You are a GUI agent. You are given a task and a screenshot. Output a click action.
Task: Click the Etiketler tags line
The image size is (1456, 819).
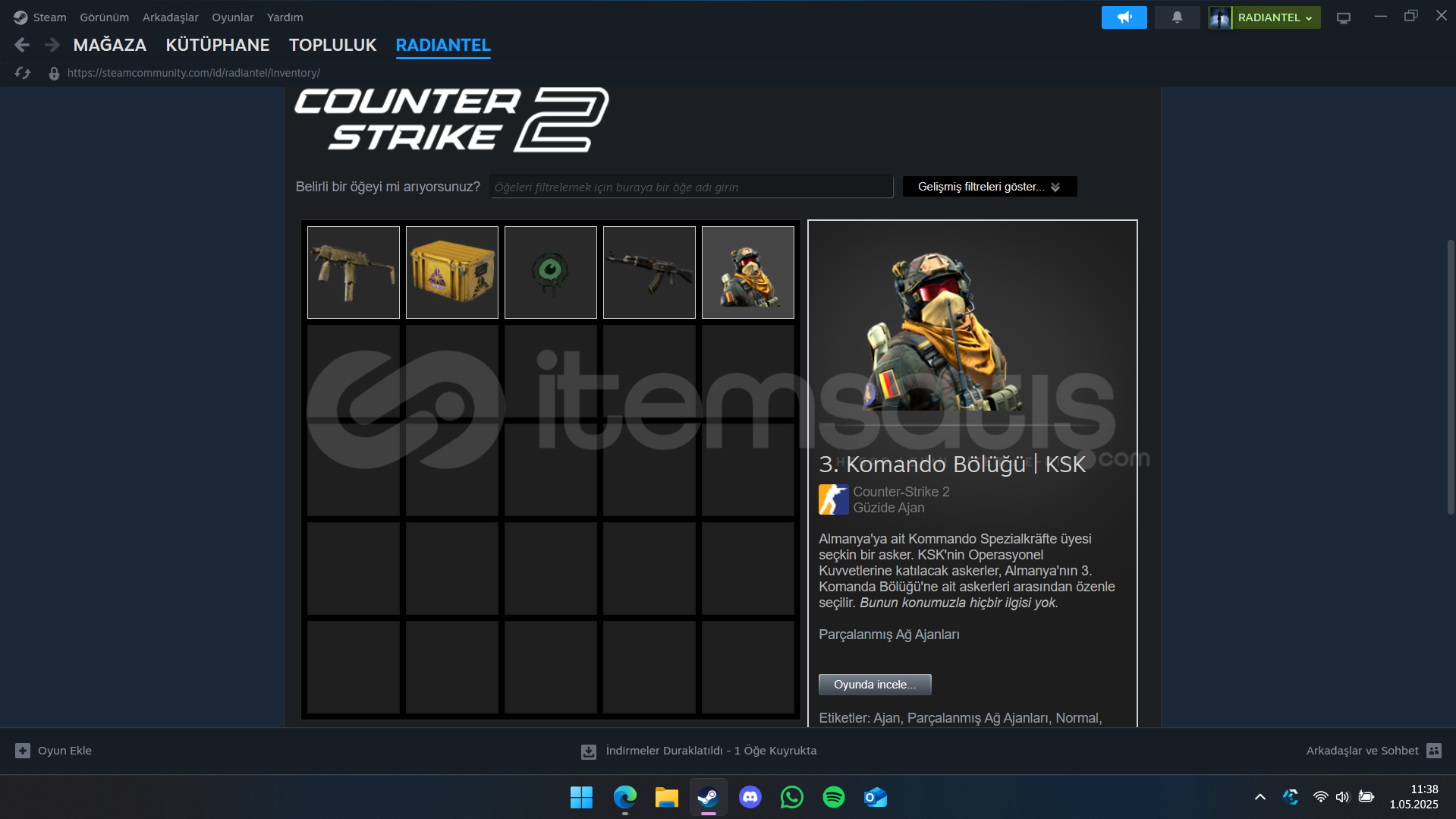click(x=961, y=718)
